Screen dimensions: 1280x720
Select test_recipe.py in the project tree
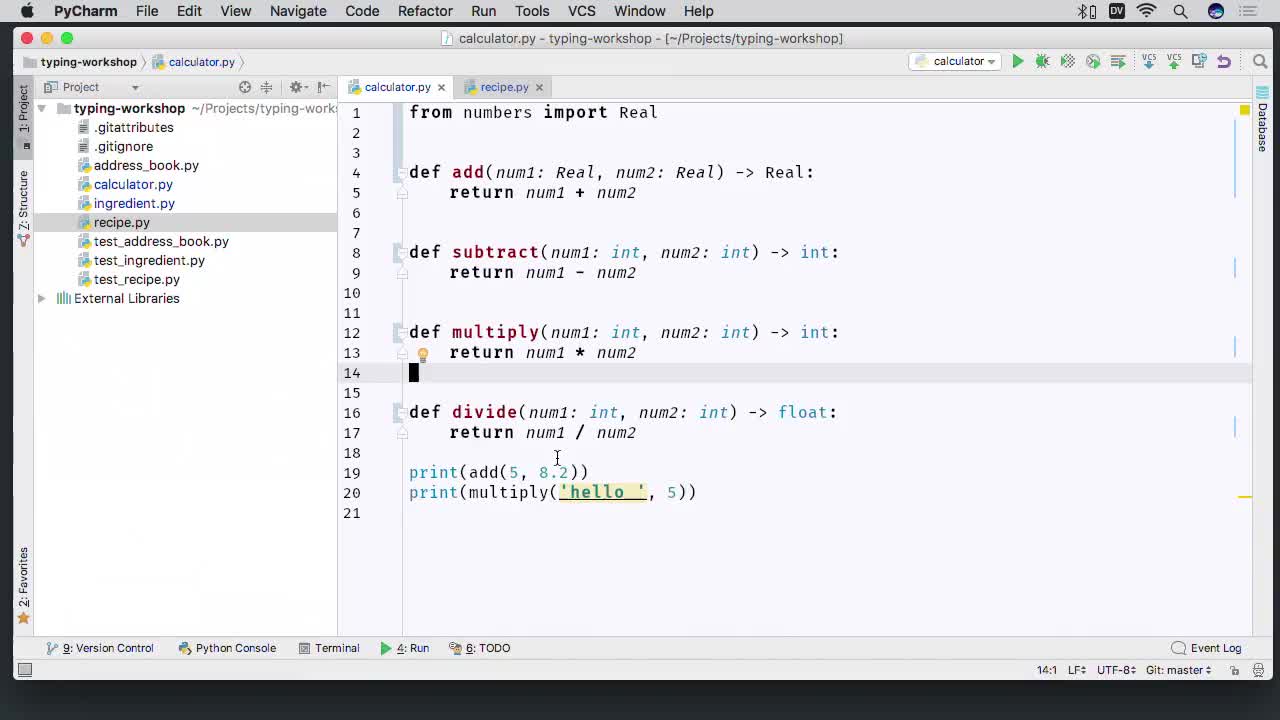pyautogui.click(x=137, y=279)
